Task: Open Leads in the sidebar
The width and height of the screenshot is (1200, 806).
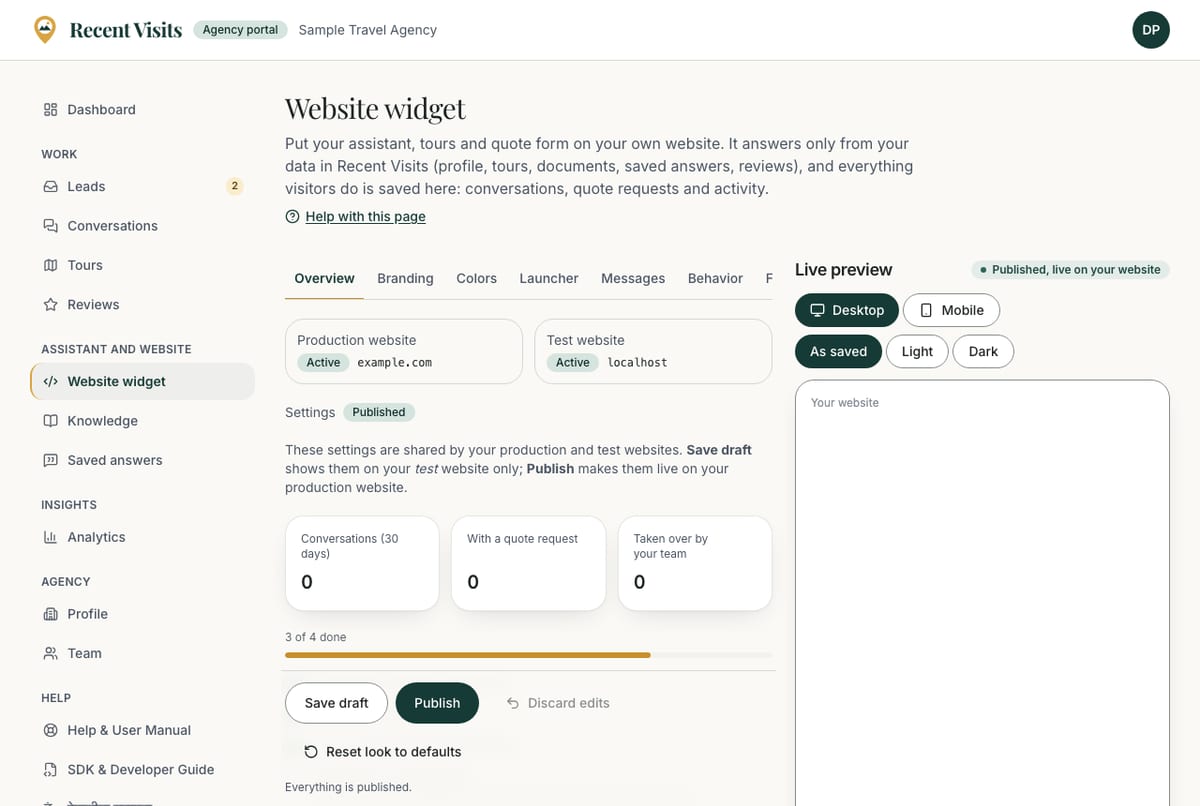Action: (x=142, y=187)
